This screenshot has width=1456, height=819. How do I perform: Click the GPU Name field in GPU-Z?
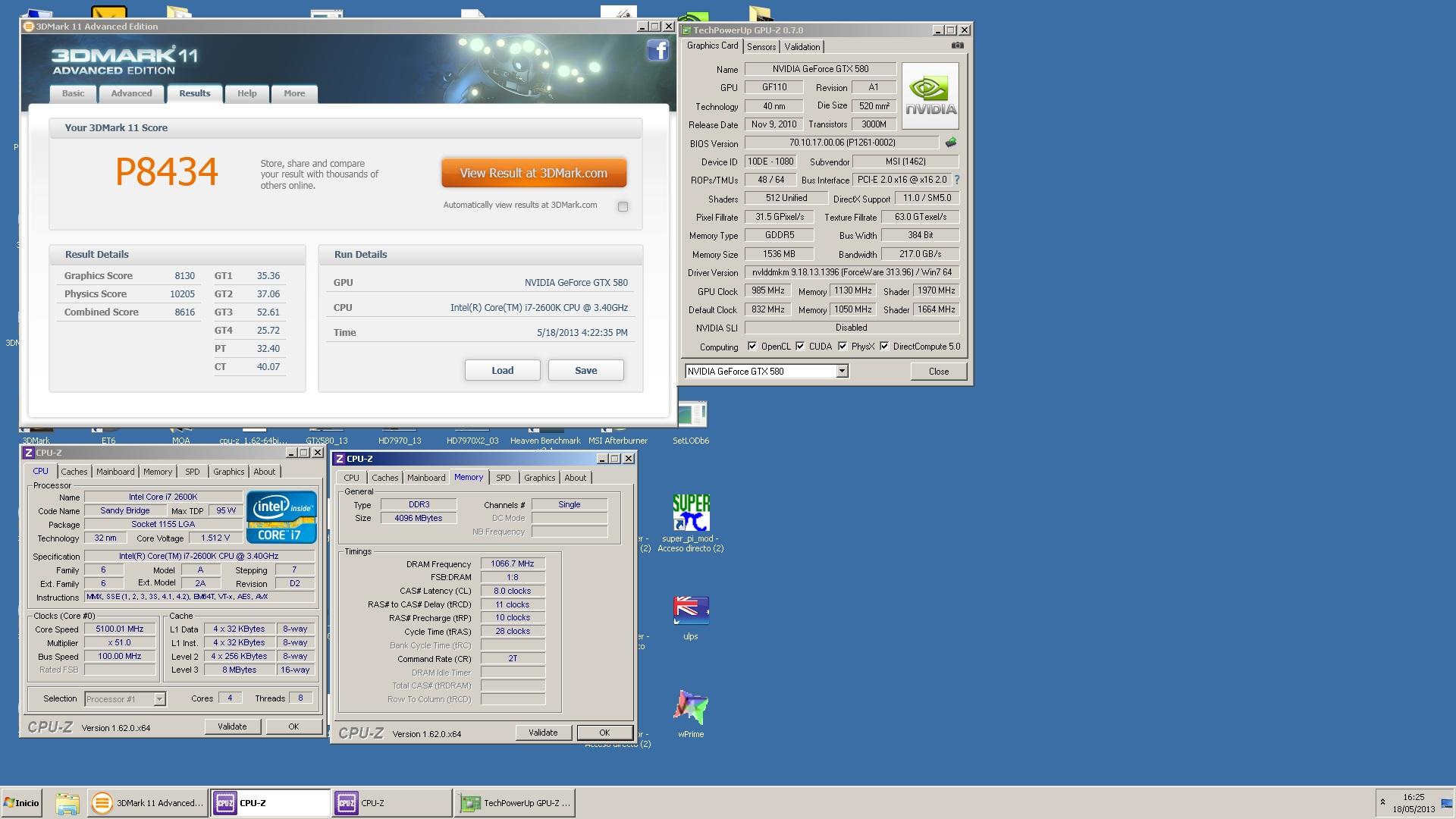point(821,69)
